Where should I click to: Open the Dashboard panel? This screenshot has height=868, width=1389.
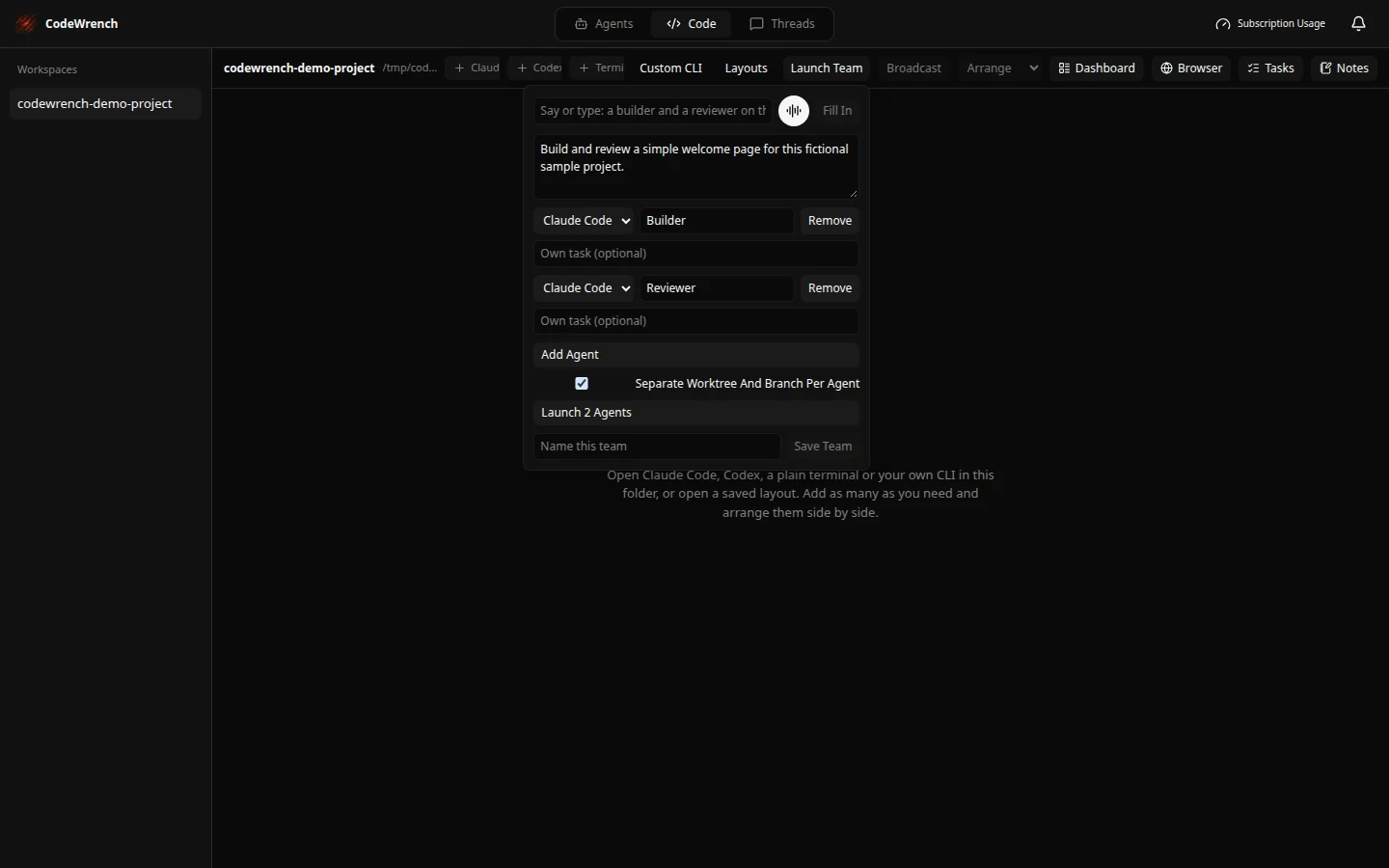click(1097, 68)
